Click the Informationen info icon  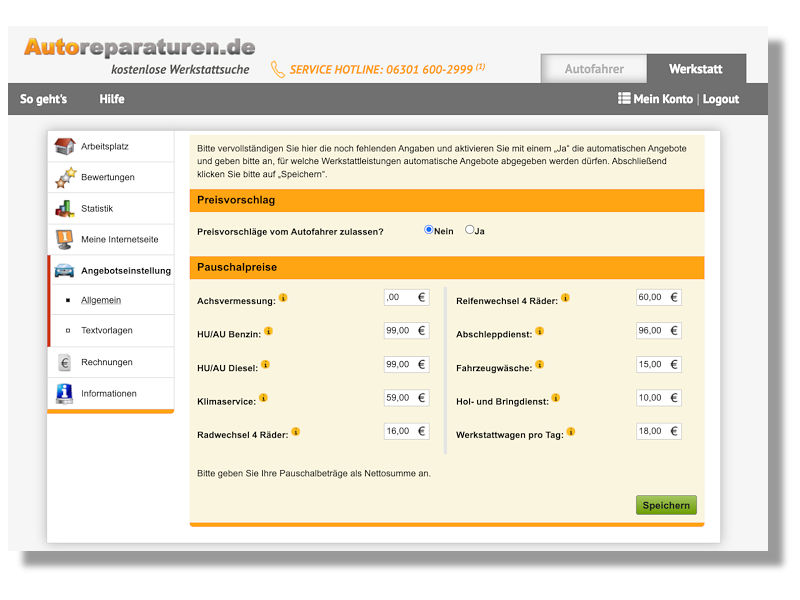pos(64,393)
